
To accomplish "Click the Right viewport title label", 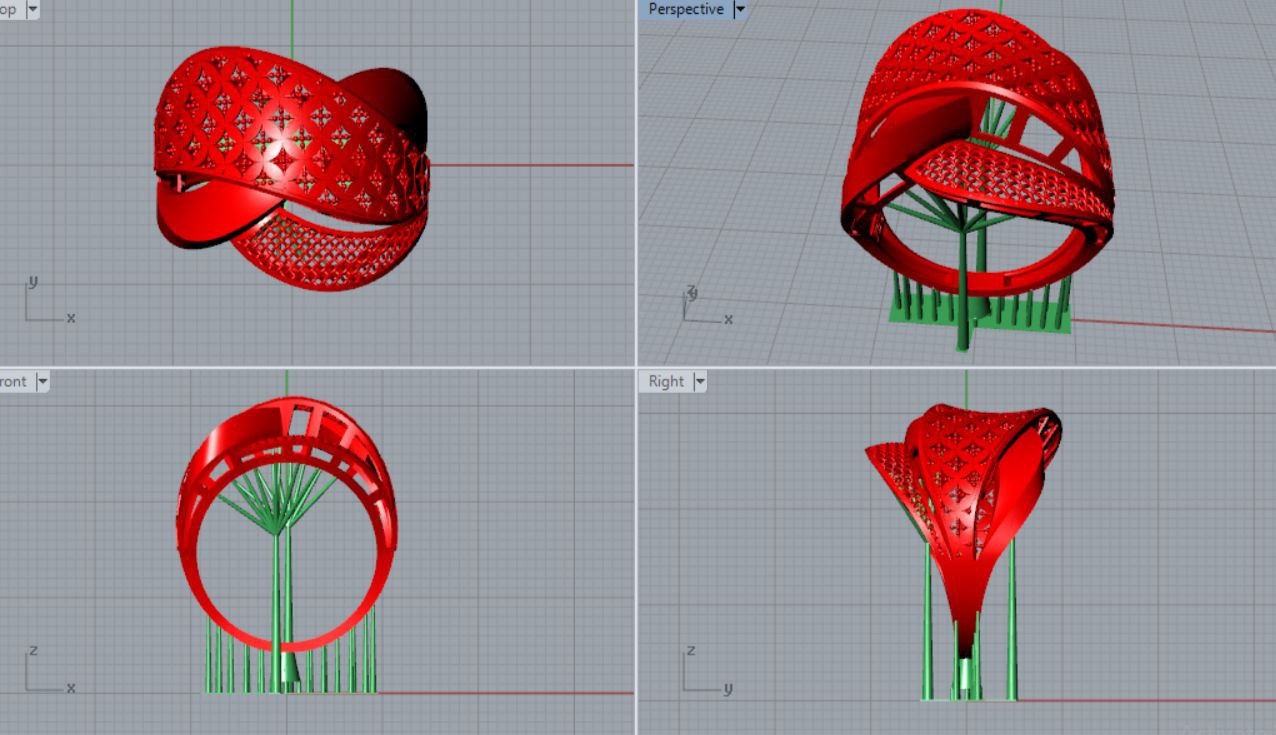I will coord(666,381).
